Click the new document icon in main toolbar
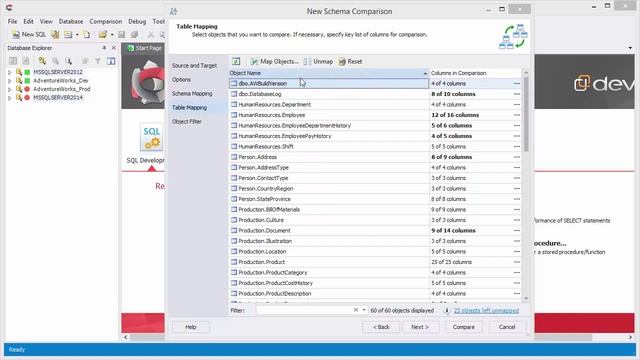640x360 pixels. [x=87, y=35]
